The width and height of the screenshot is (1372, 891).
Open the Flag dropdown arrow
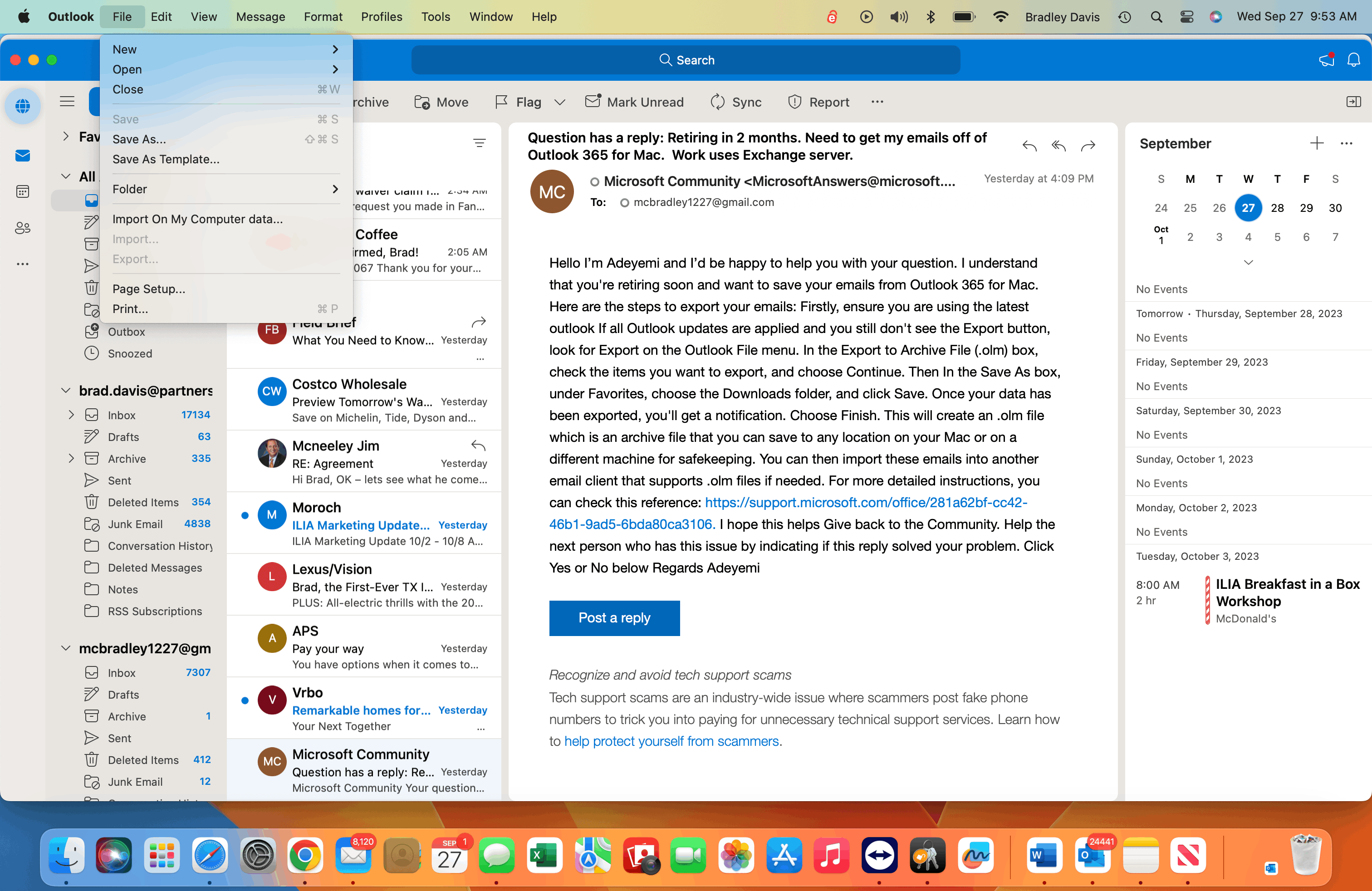pos(559,102)
